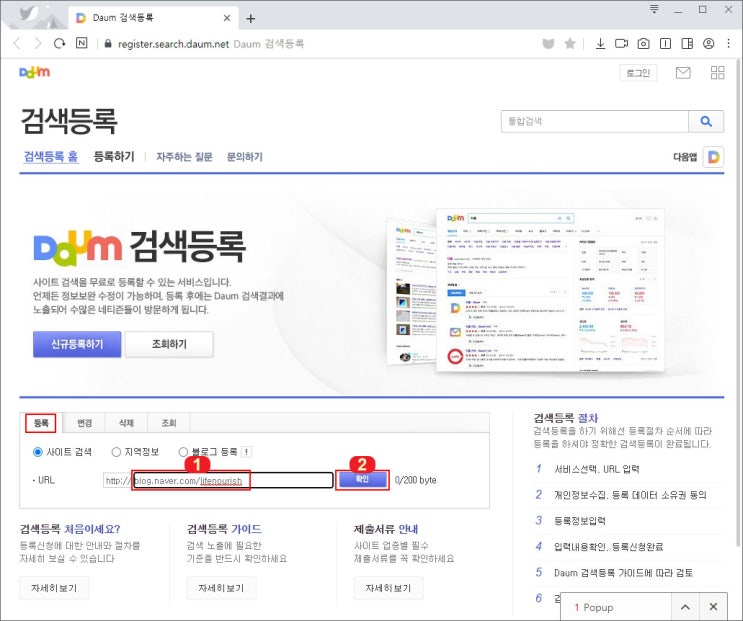Close the Daum 검색등록 tab
This screenshot has height=621, width=743.
point(227,18)
